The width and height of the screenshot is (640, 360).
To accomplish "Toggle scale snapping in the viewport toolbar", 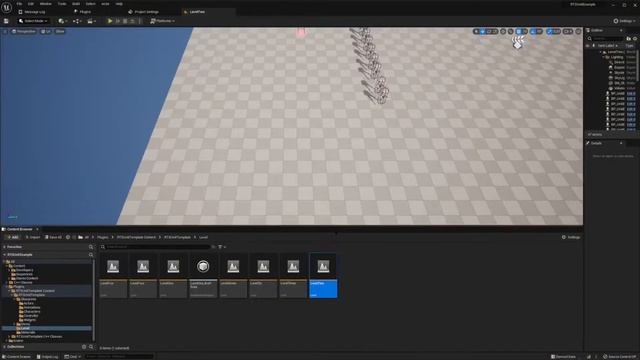I will pos(549,31).
